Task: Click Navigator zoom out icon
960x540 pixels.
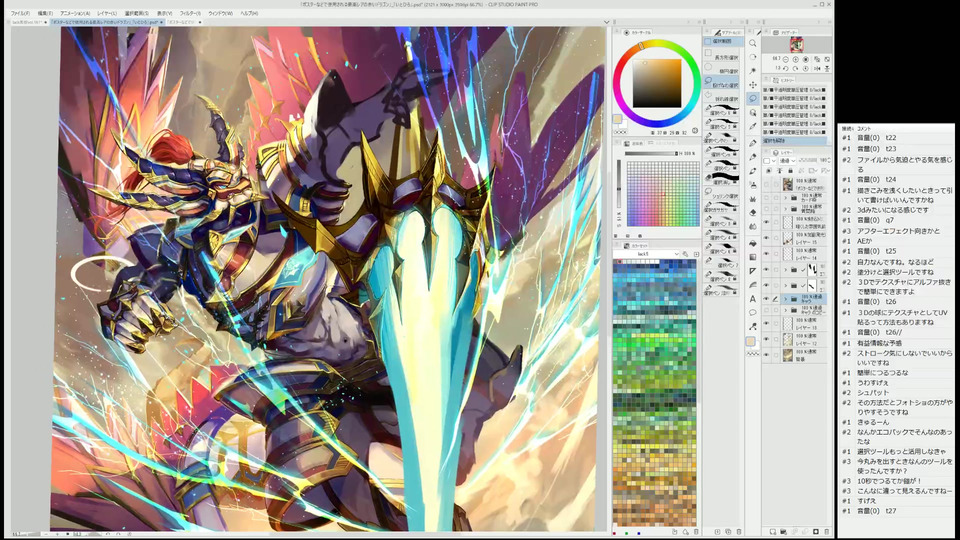Action: click(x=786, y=59)
